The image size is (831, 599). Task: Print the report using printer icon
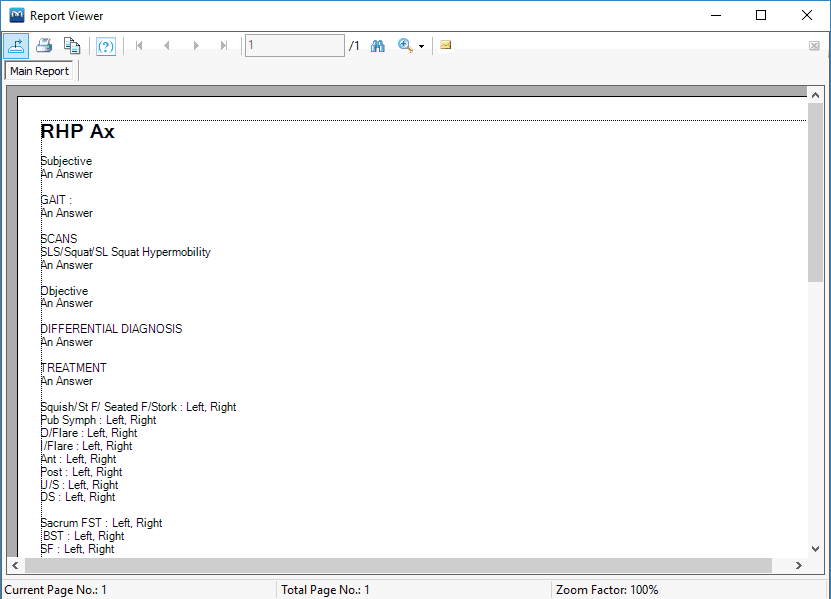click(44, 46)
